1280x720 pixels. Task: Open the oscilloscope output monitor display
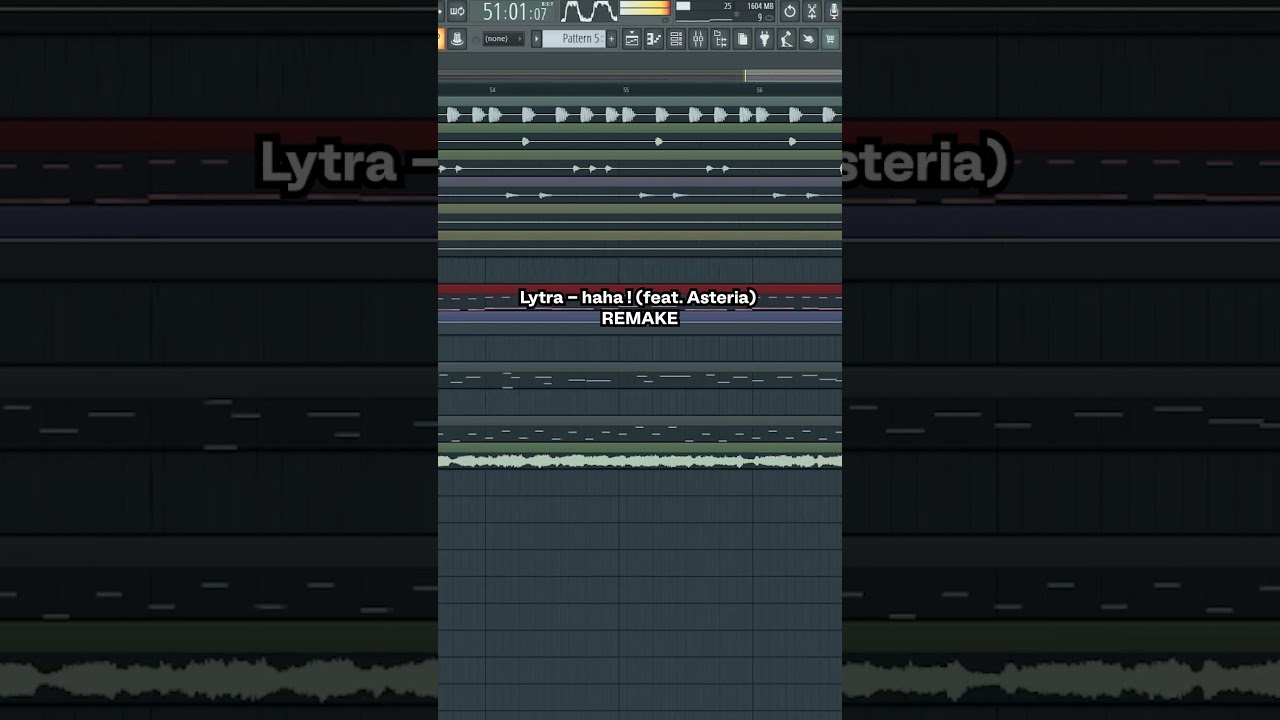coord(589,11)
